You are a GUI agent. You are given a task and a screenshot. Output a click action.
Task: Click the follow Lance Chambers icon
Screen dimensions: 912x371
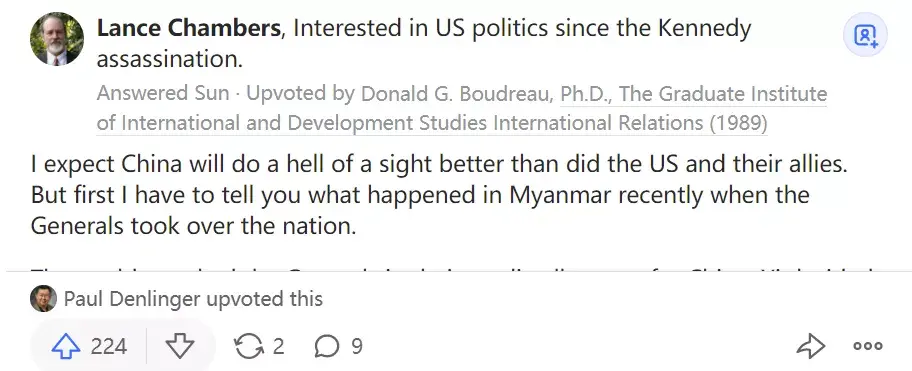point(865,35)
